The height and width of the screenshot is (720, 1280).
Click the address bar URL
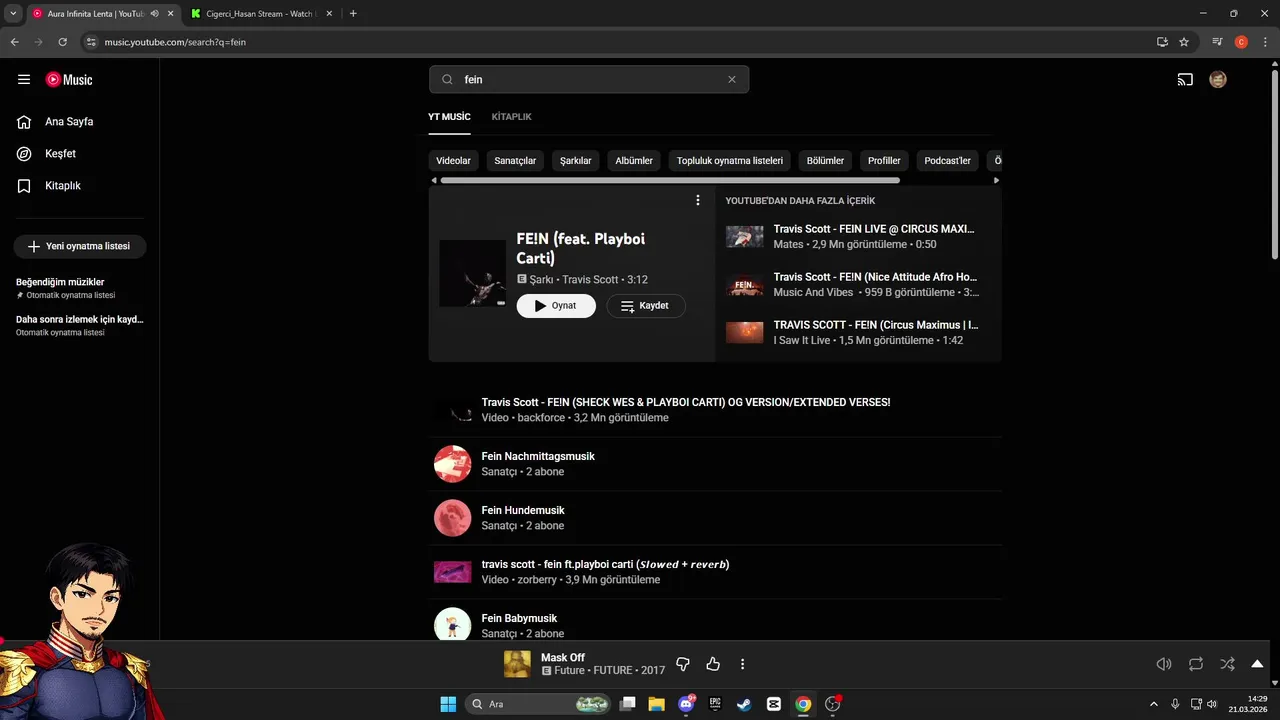(176, 42)
